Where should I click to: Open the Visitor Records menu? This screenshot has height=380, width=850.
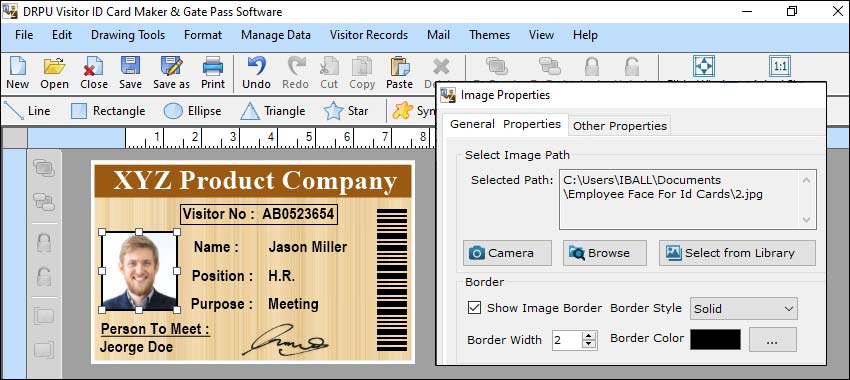[369, 35]
